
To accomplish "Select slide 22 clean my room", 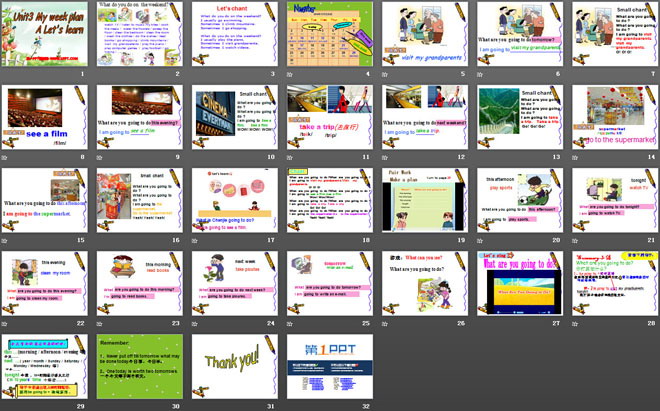I will (45, 283).
